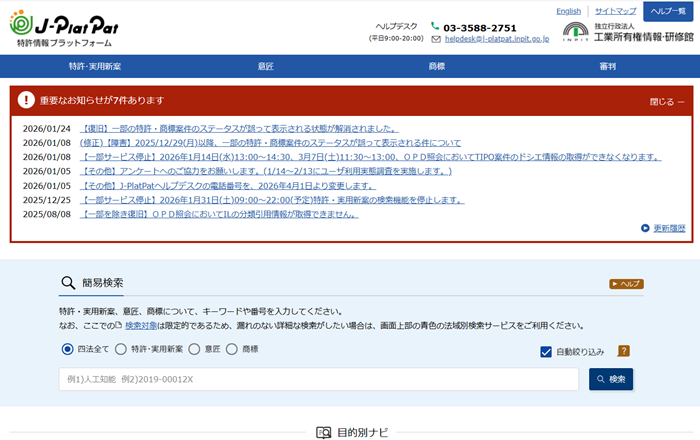The height and width of the screenshot is (440, 700).
Task: Switch to the English site
Action: tap(568, 11)
